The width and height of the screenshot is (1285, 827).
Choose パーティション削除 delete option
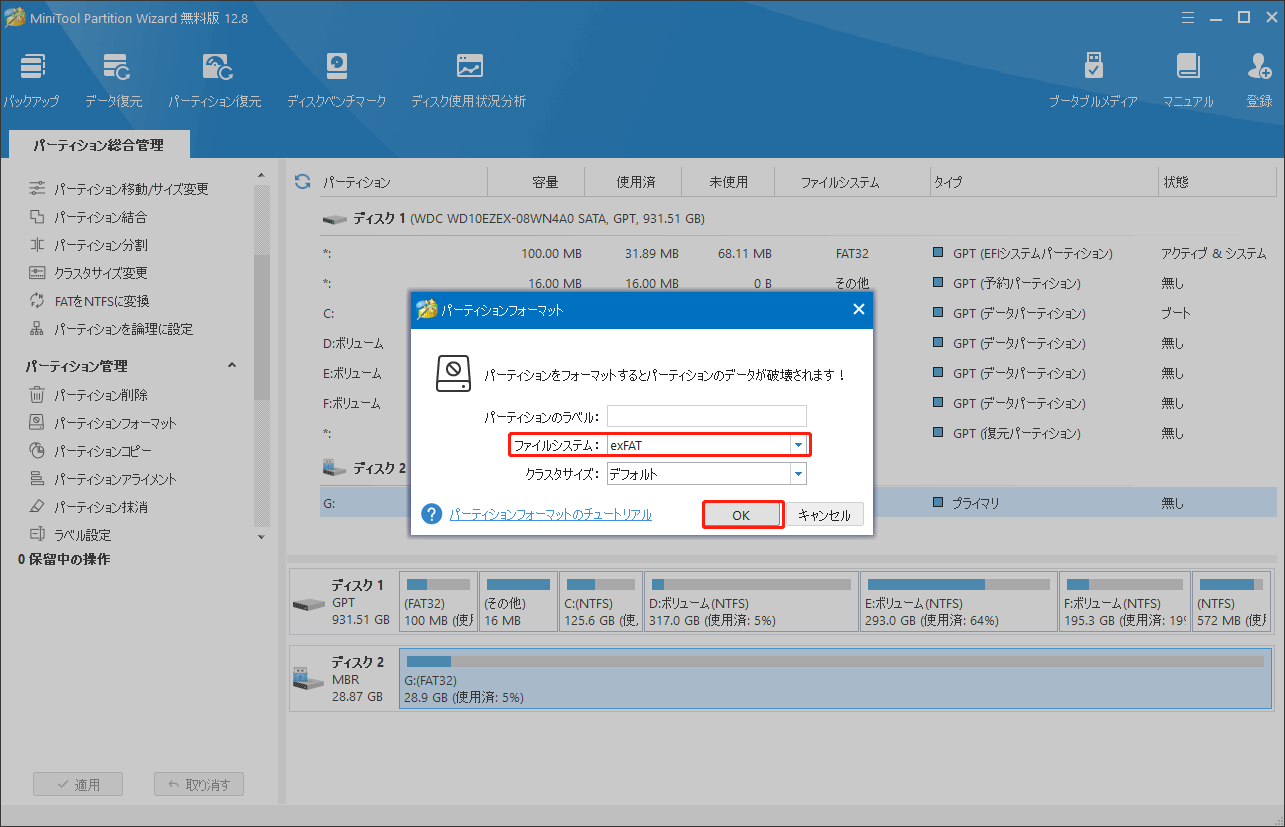(88, 395)
